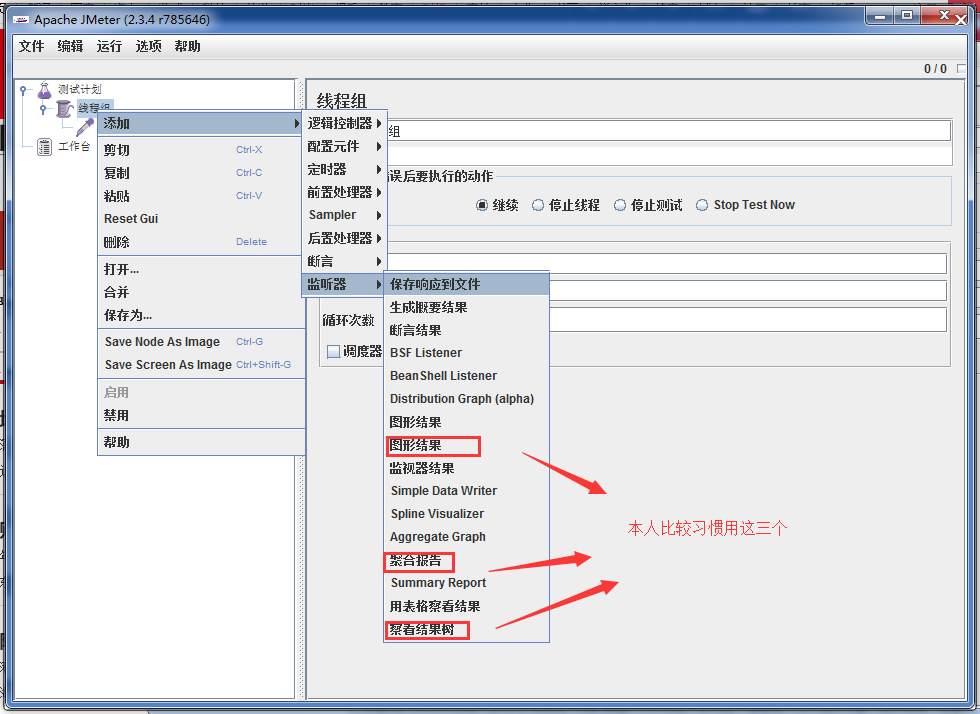Choose 剪切 from the context menu
This screenshot has height=714, width=980.
tap(201, 150)
